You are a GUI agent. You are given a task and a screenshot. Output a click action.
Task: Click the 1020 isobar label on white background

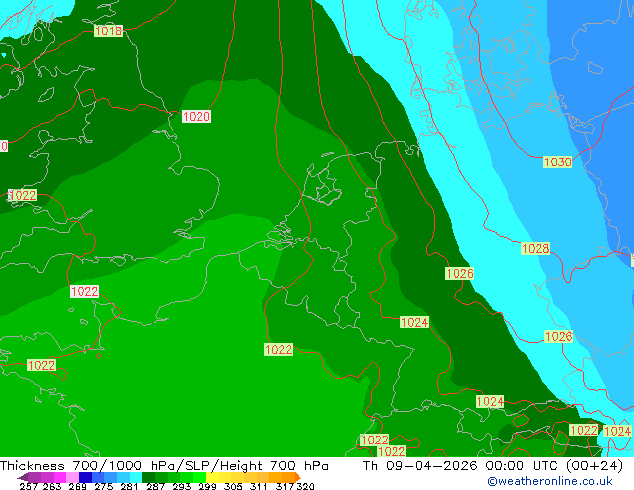(196, 116)
